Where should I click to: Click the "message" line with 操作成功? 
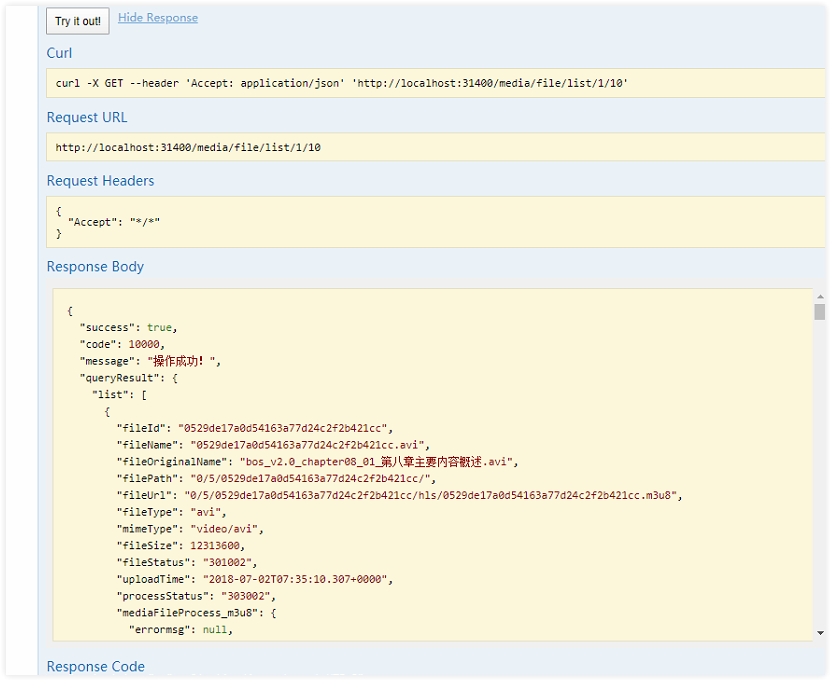150,361
